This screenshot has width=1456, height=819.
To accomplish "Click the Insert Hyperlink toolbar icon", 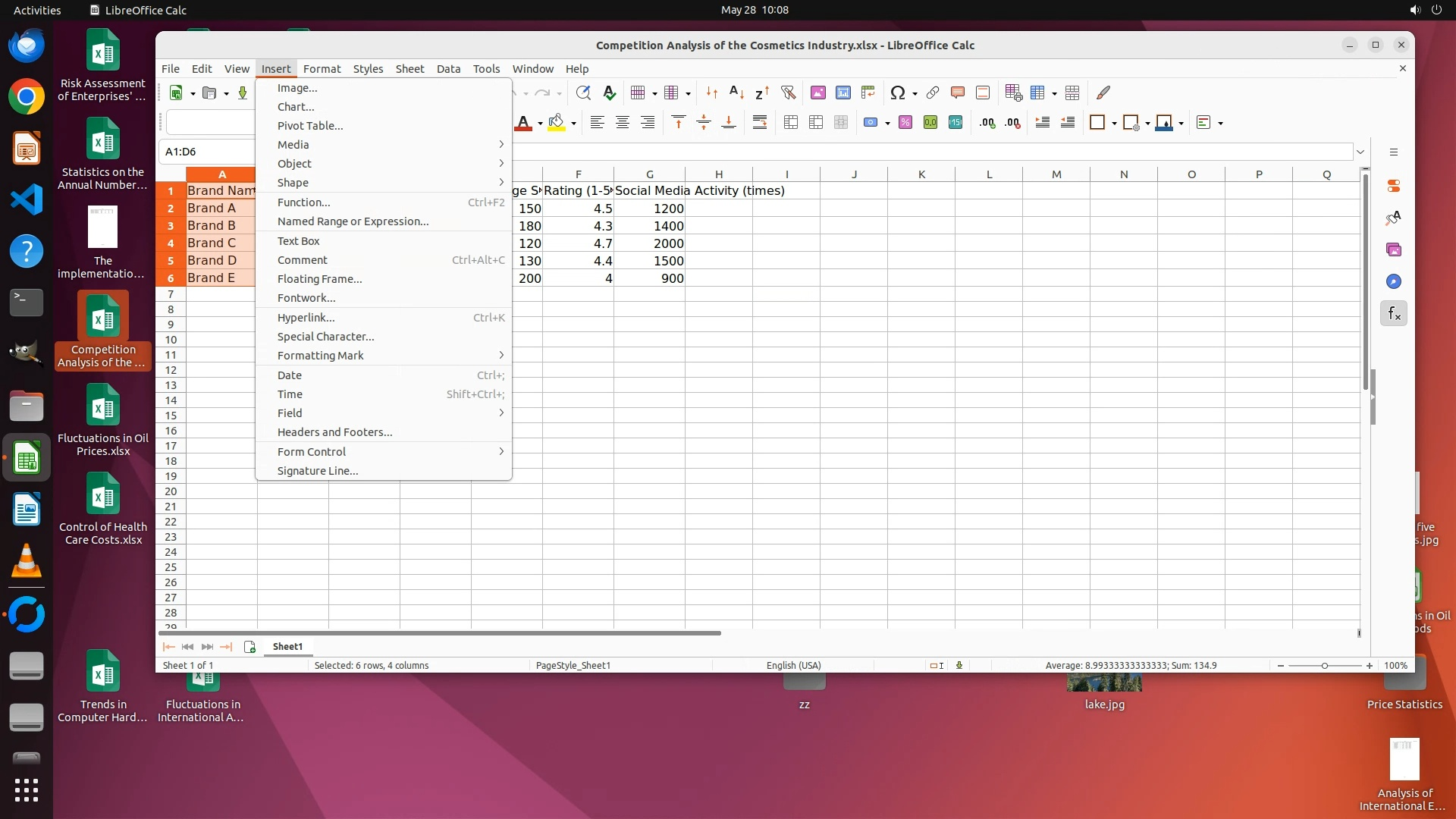I will click(x=933, y=93).
